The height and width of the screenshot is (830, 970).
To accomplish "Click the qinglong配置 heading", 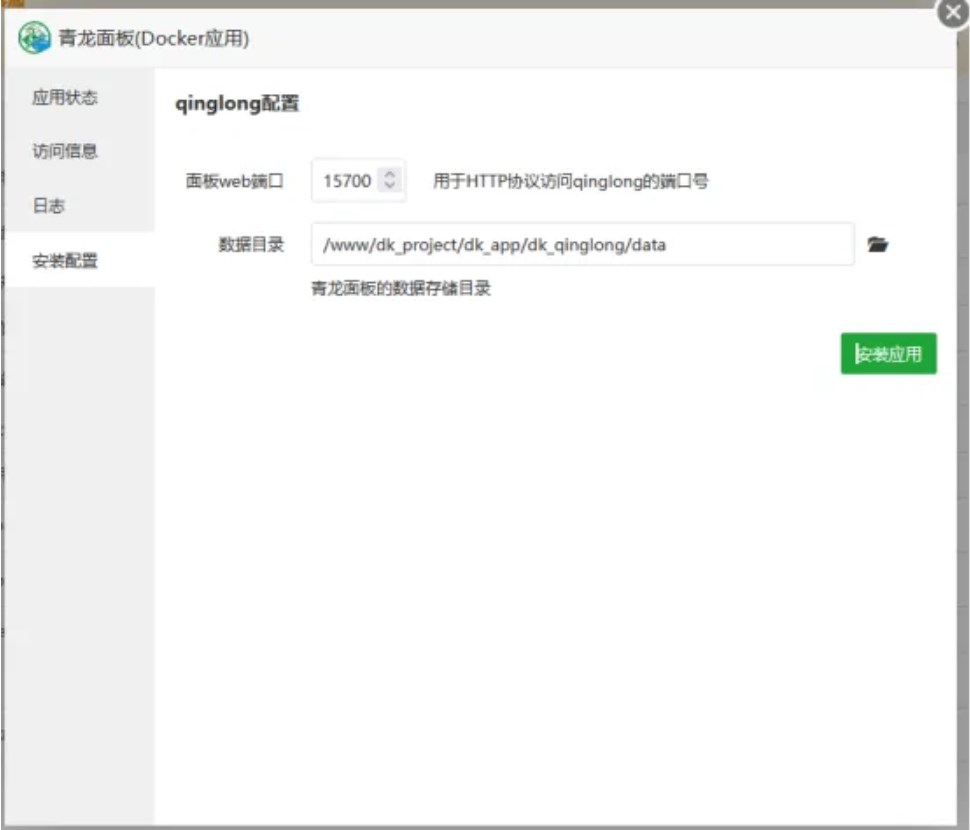I will point(237,104).
